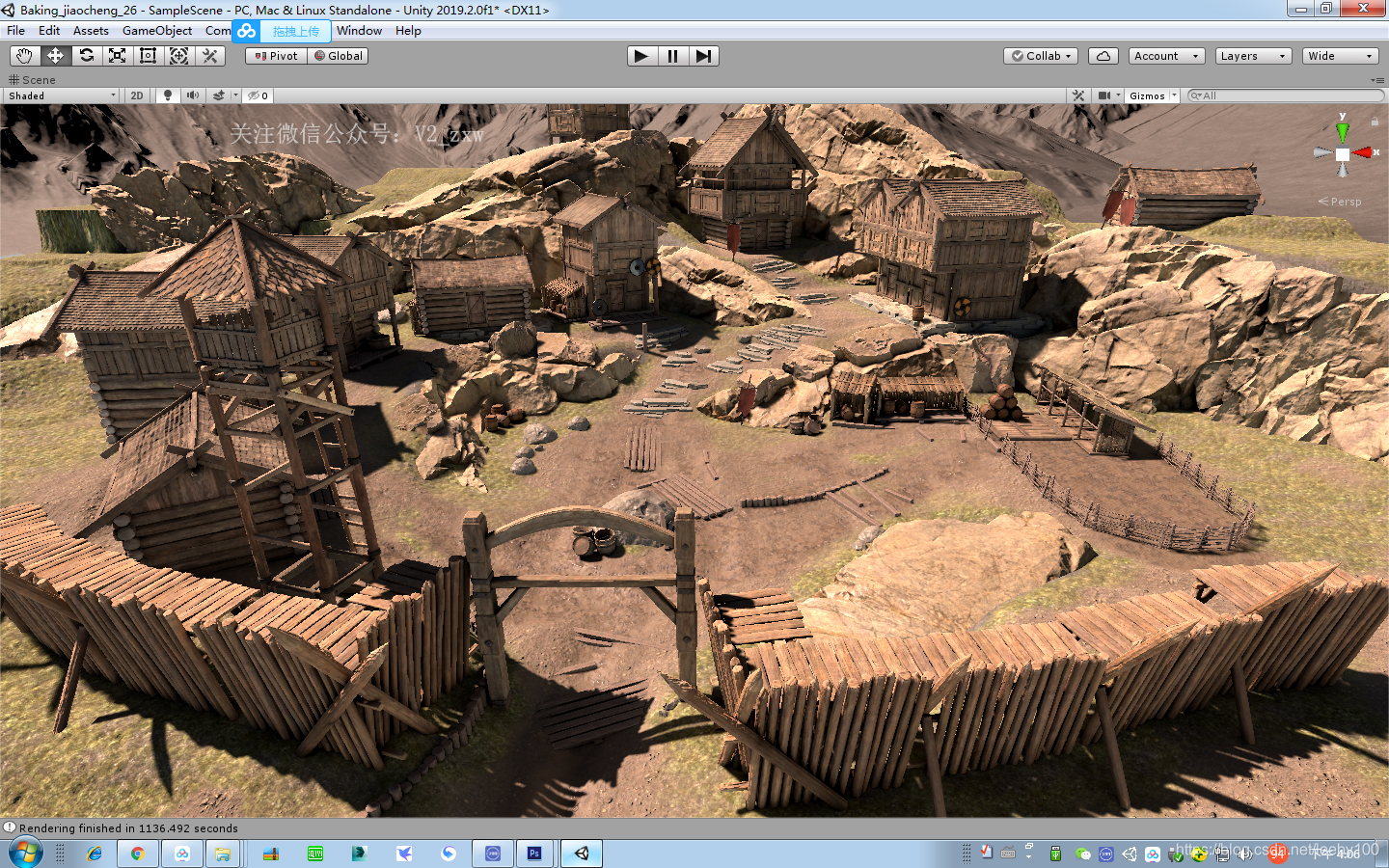Focus the scene search field
The height and width of the screenshot is (868, 1389).
pyautogui.click(x=1286, y=95)
